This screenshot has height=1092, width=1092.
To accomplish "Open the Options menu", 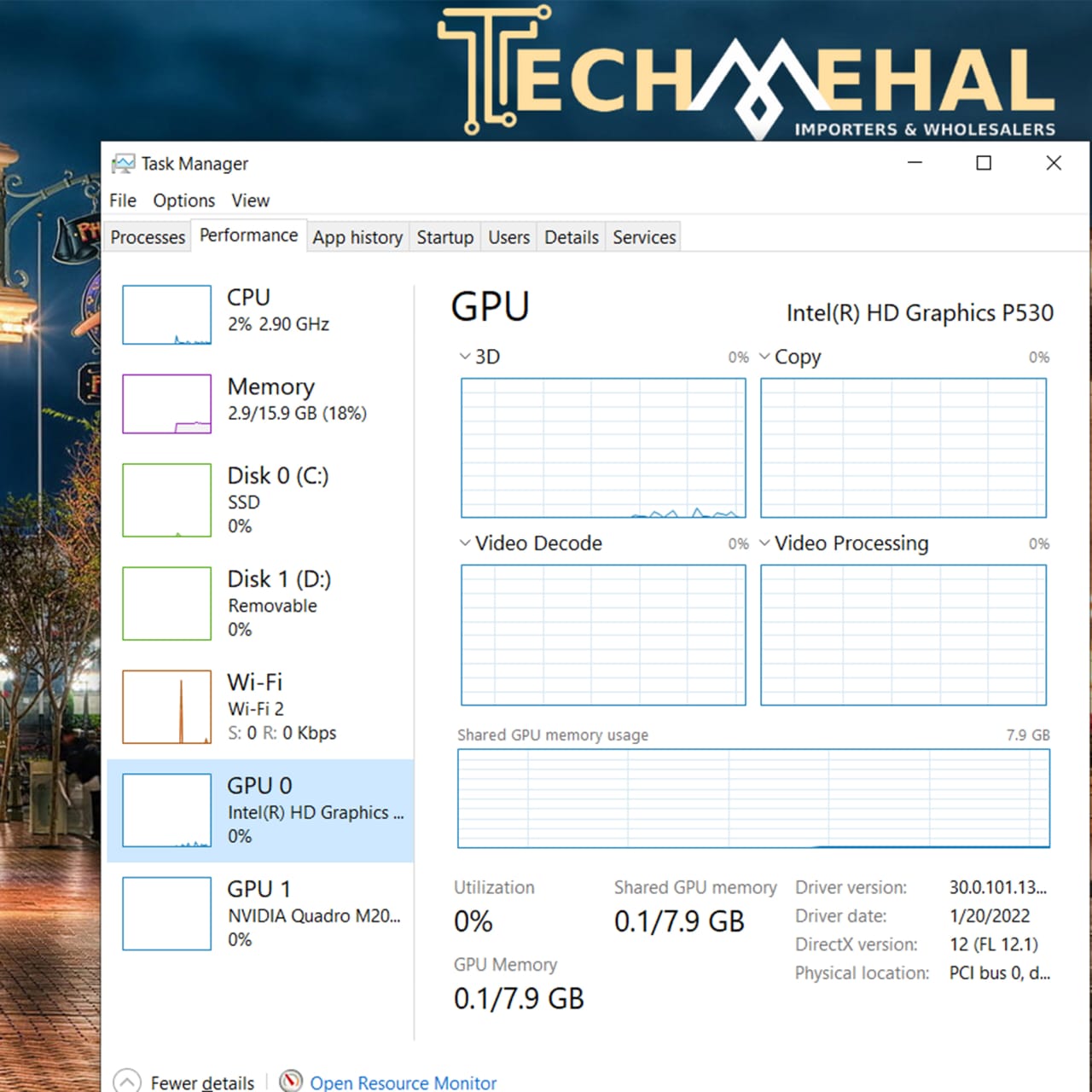I will [184, 200].
